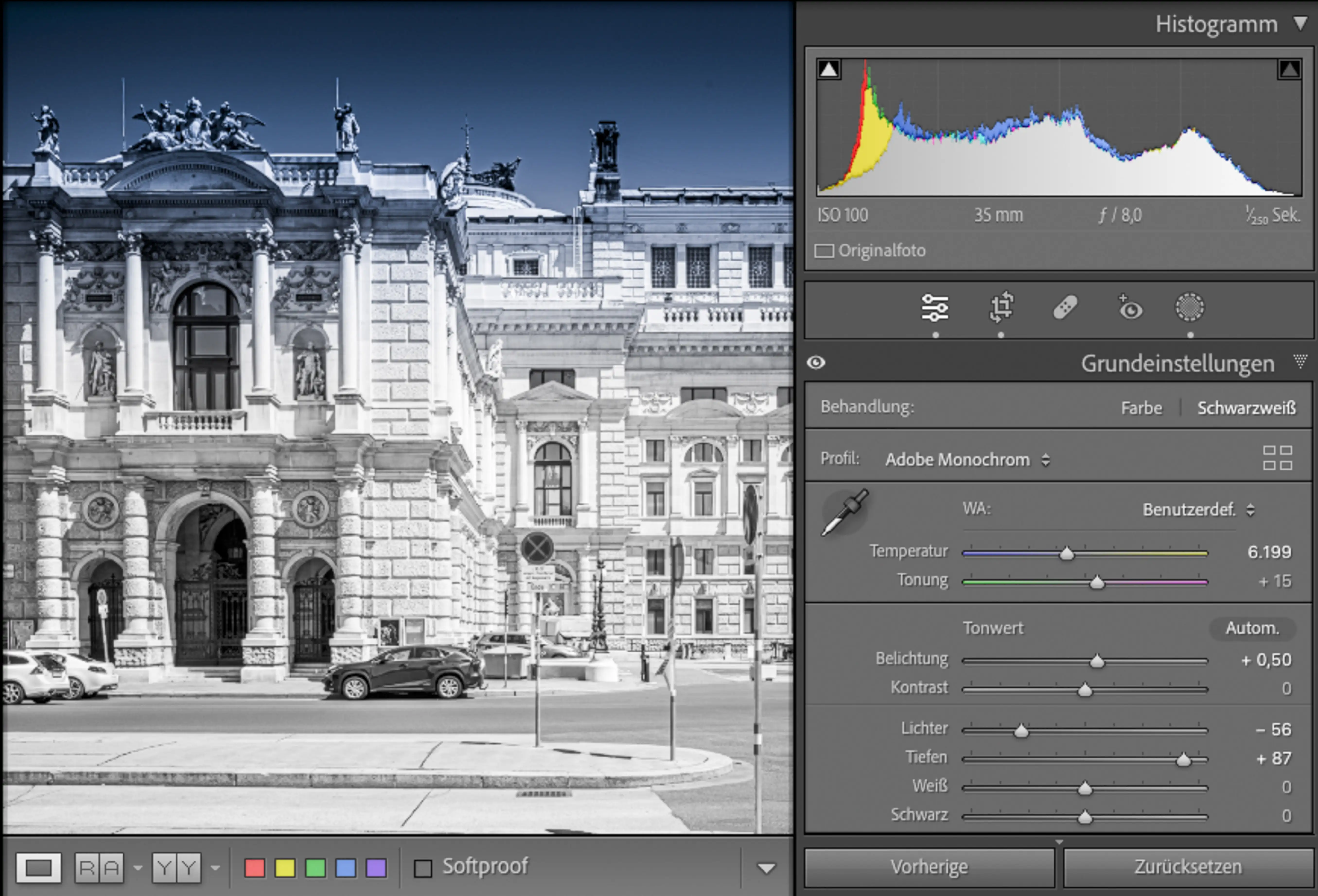Collapse the Histogramm panel
The height and width of the screenshot is (896, 1318).
click(x=1300, y=23)
